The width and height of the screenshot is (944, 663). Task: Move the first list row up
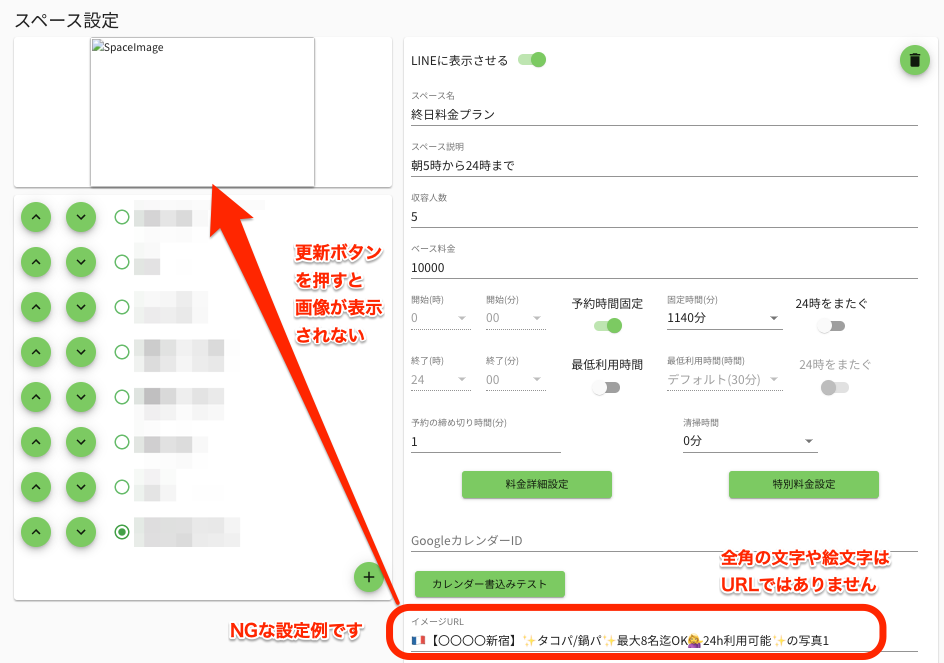(x=35, y=216)
